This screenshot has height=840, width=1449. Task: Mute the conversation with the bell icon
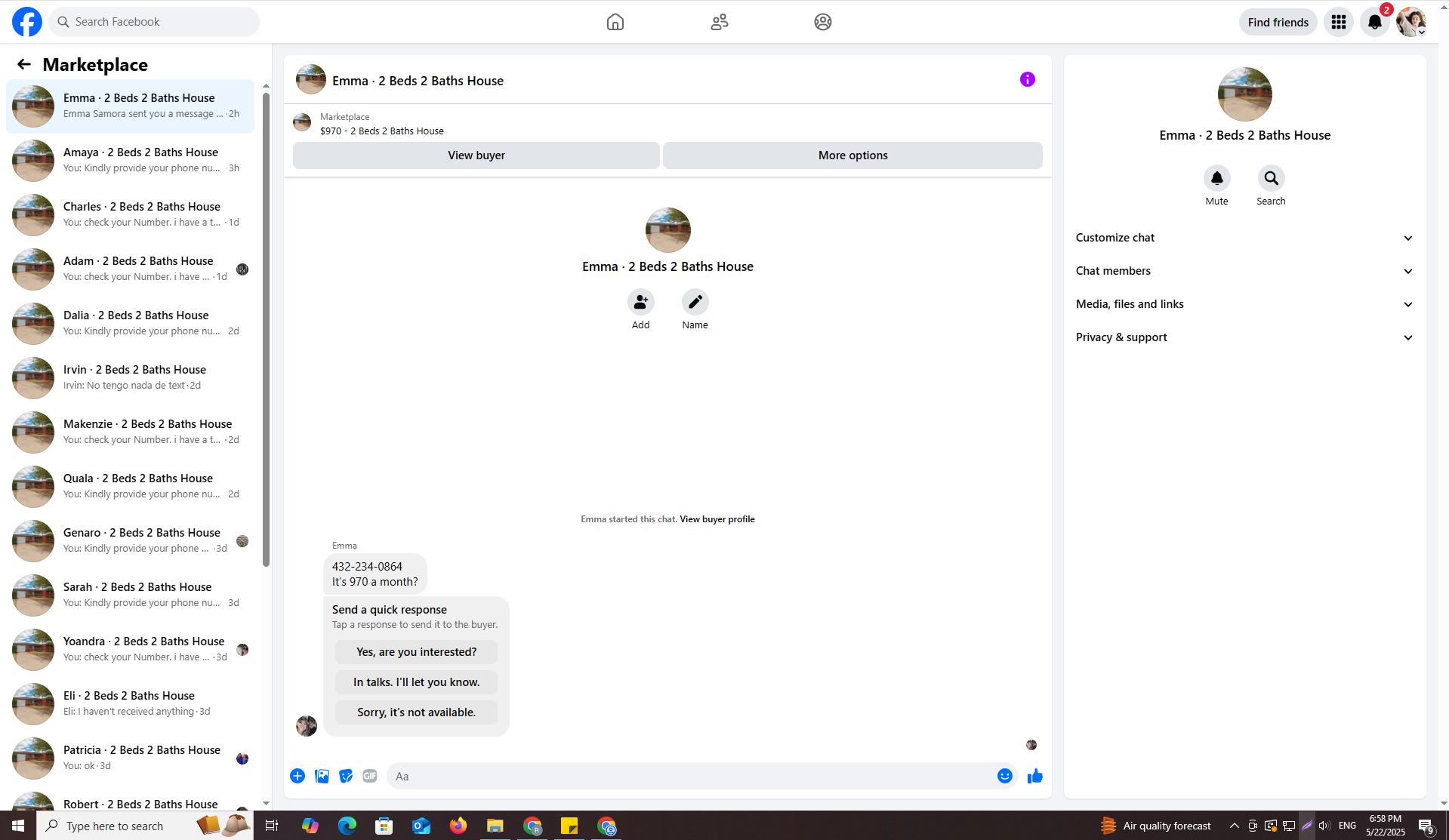[x=1217, y=178]
